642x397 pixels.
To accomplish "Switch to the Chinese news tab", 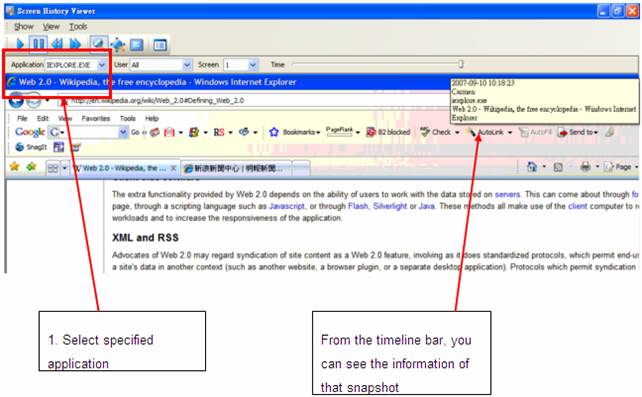I will (237, 168).
